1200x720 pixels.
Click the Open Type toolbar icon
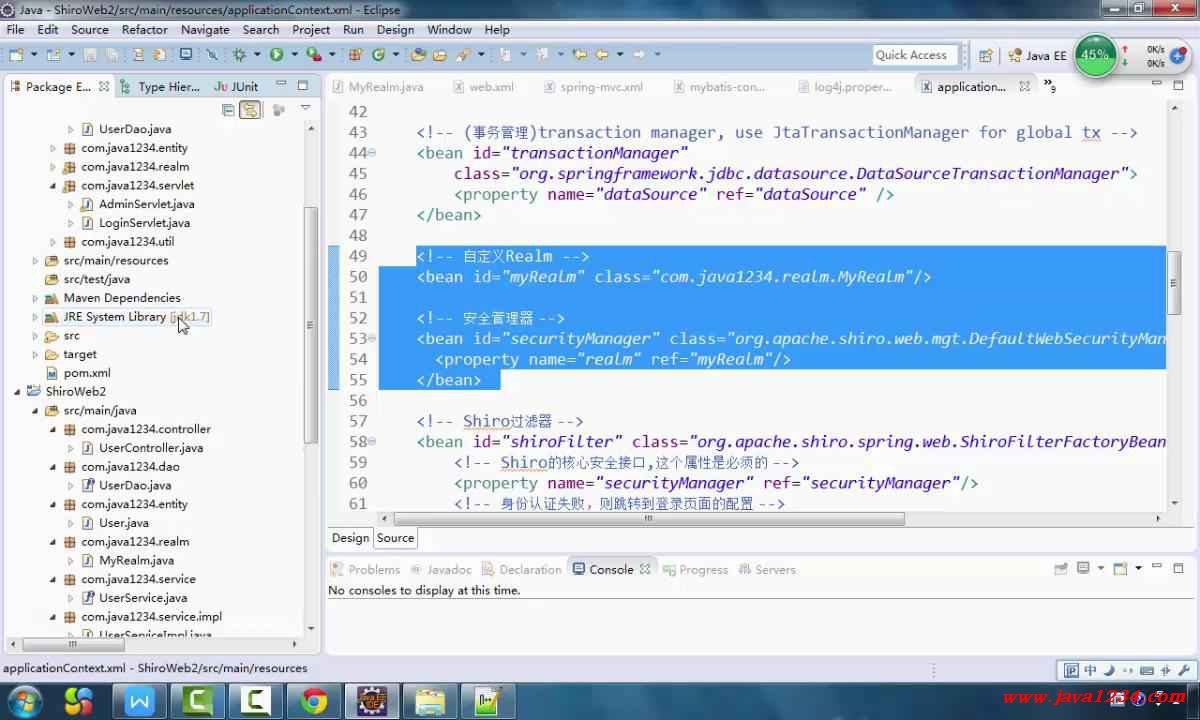418,55
